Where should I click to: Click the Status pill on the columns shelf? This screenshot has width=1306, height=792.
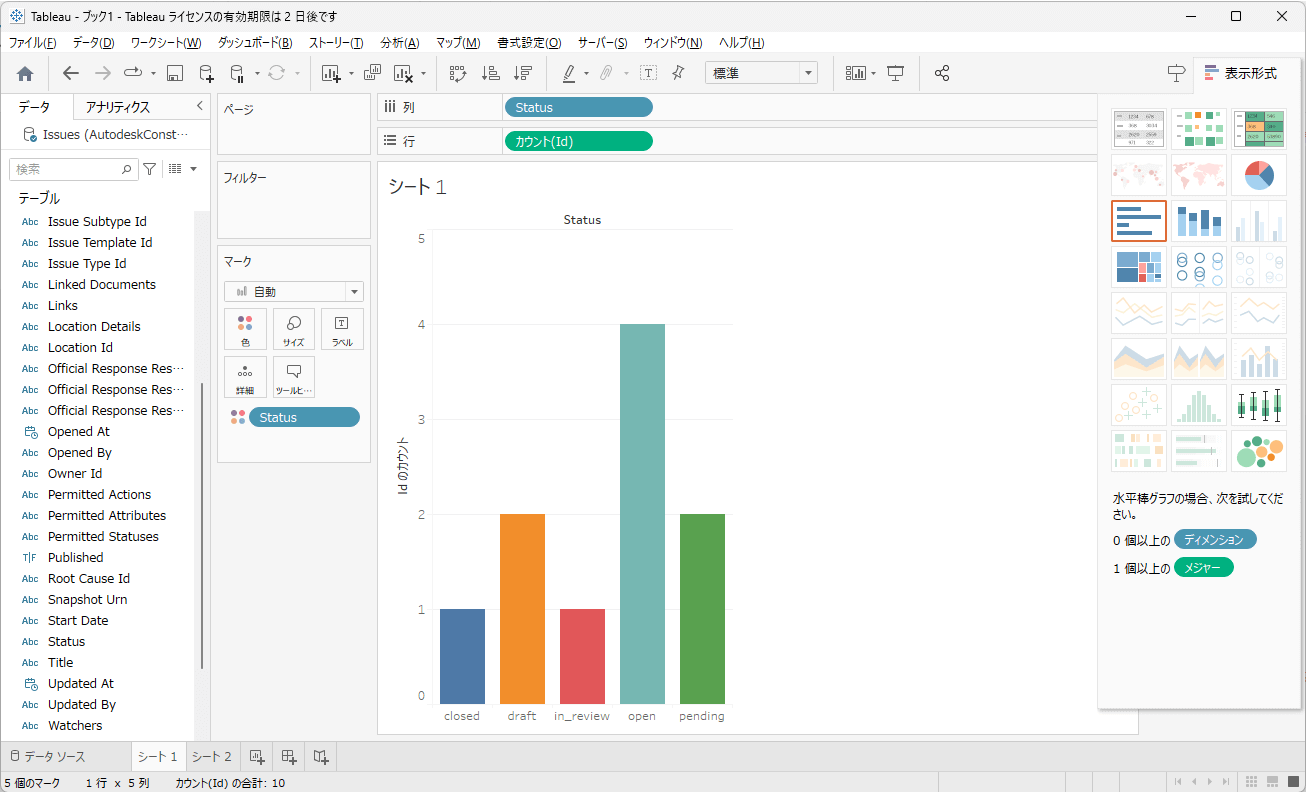(x=579, y=107)
